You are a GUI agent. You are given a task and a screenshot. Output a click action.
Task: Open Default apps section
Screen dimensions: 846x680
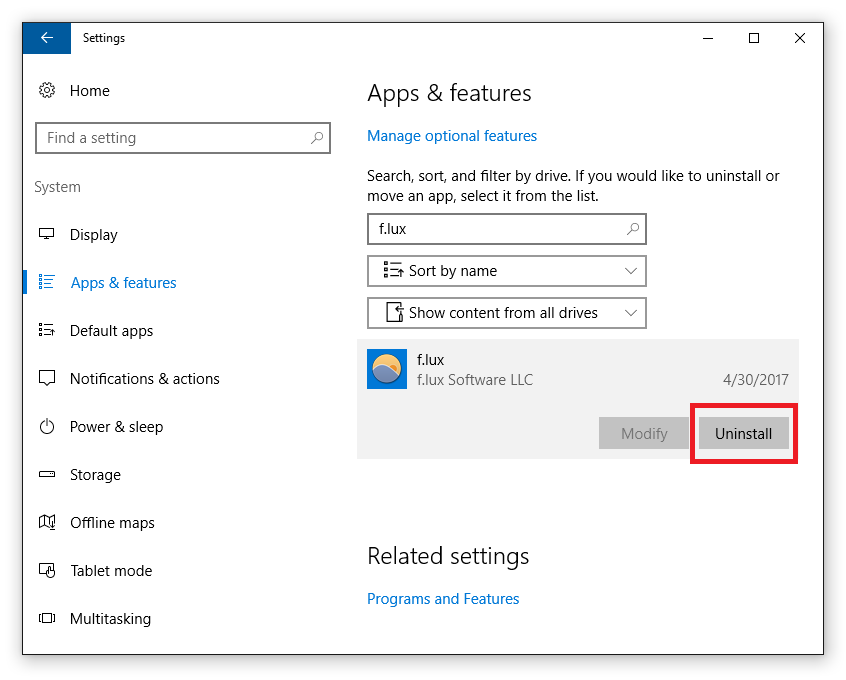click(111, 331)
